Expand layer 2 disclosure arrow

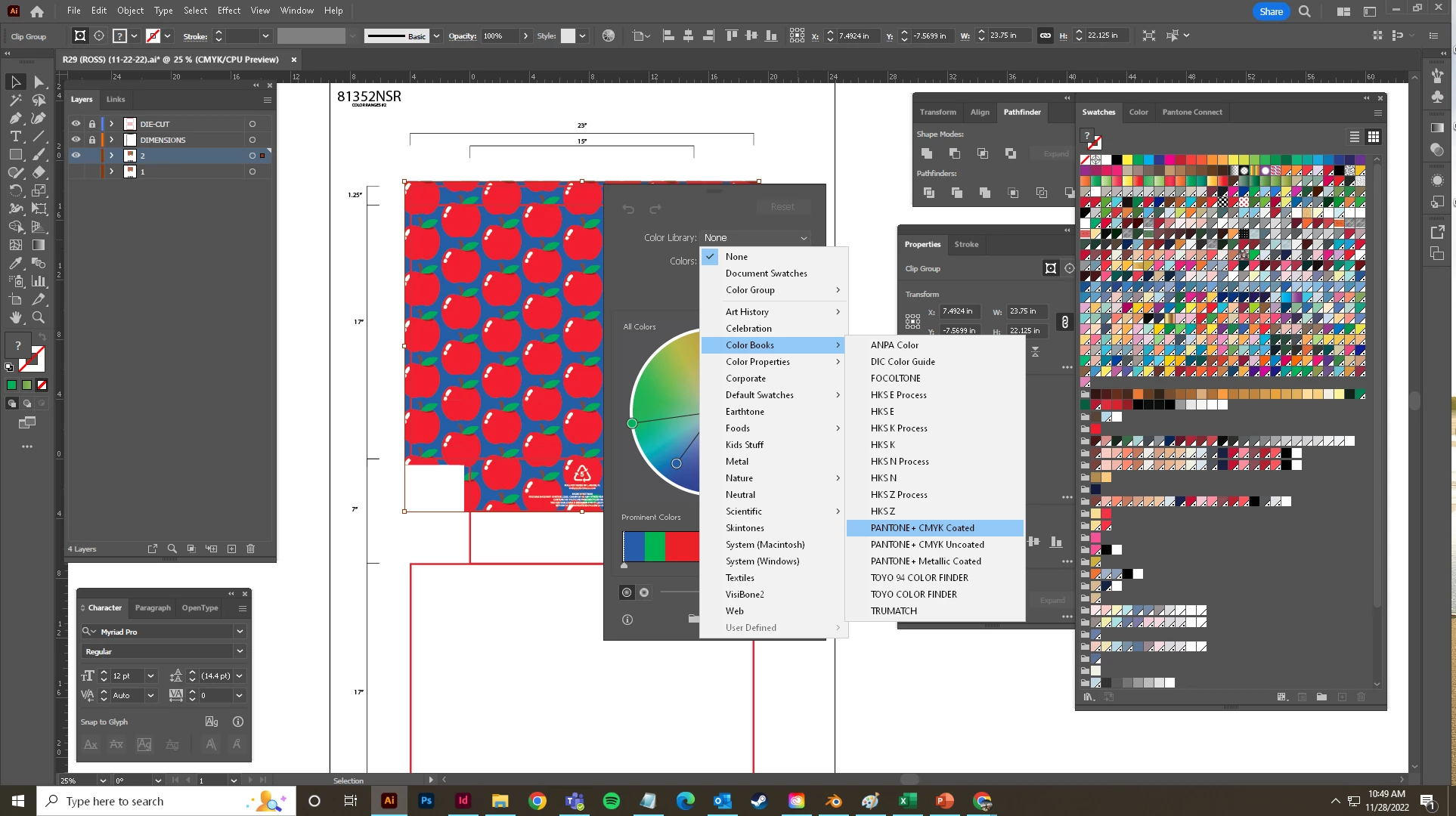coord(111,156)
